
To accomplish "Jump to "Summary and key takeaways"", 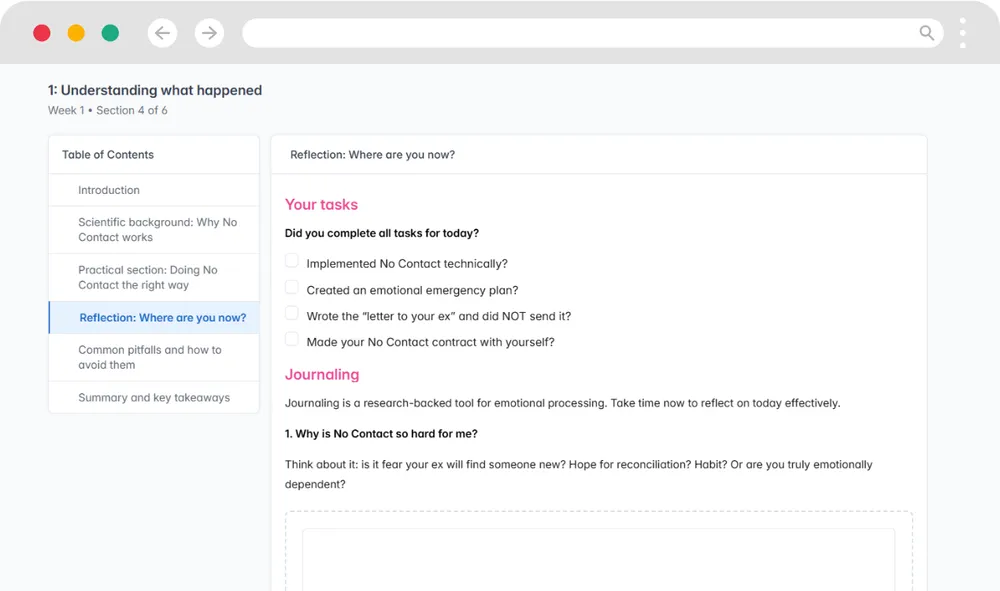I will [x=154, y=398].
